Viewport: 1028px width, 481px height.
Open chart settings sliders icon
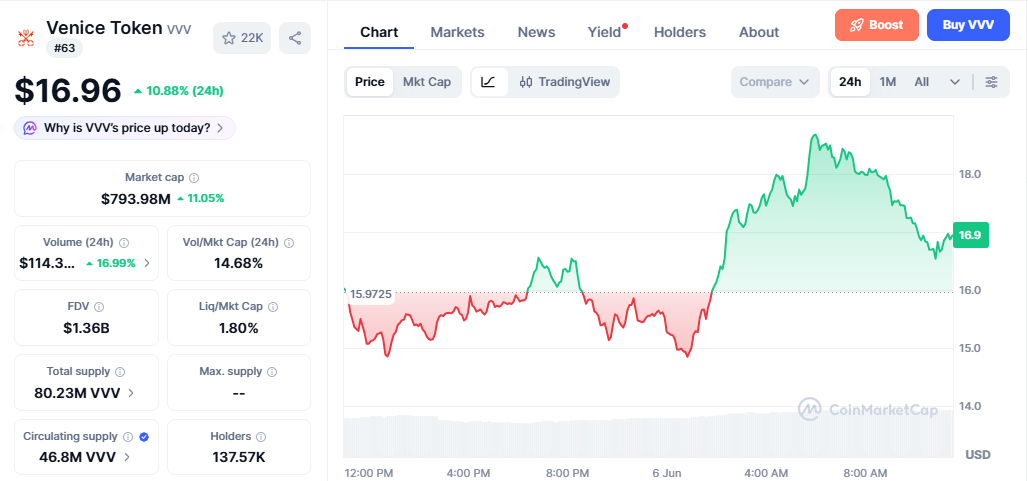point(992,82)
